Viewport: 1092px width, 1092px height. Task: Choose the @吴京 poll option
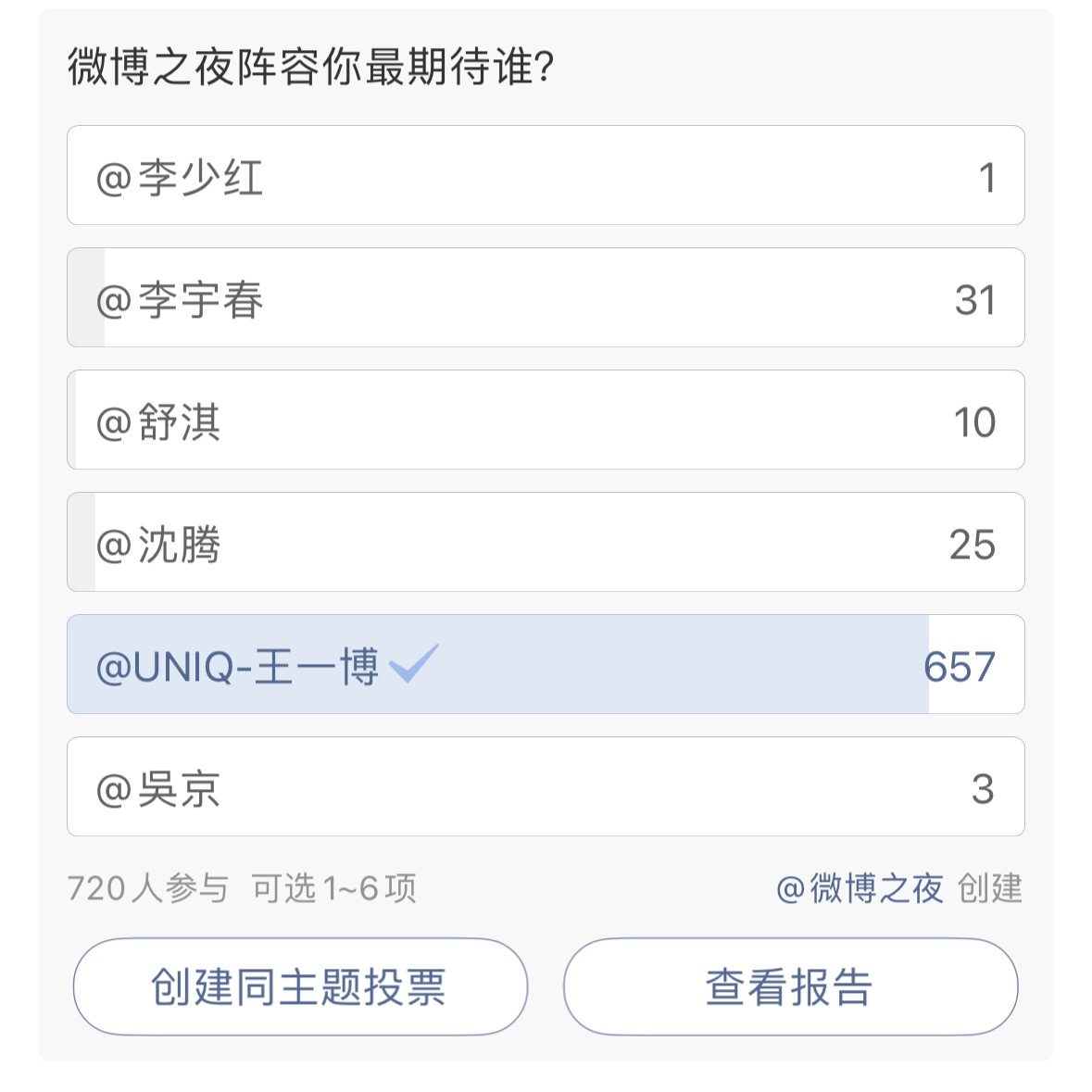[x=546, y=786]
